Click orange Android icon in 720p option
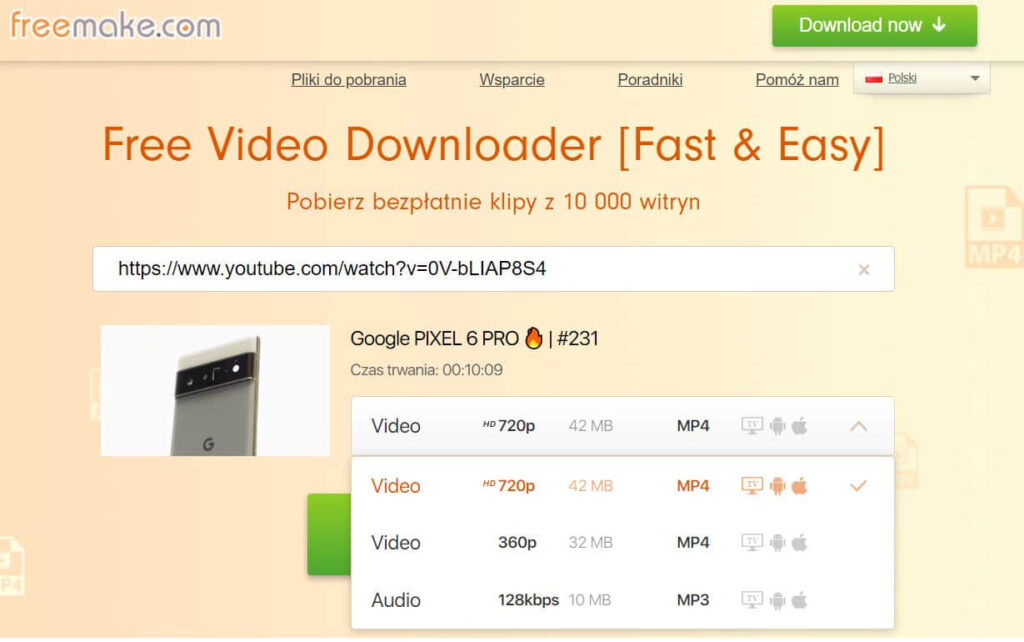Viewport: 1024px width, 642px height. 777,486
